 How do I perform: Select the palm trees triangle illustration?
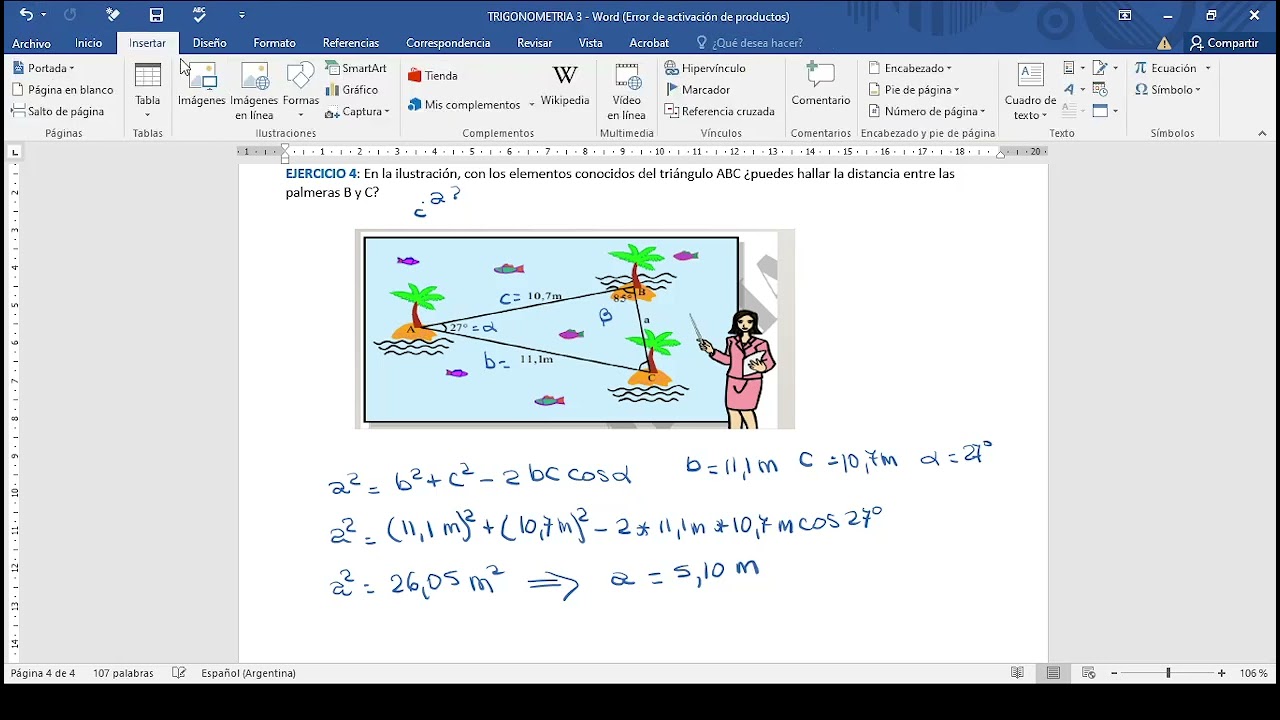pos(575,329)
